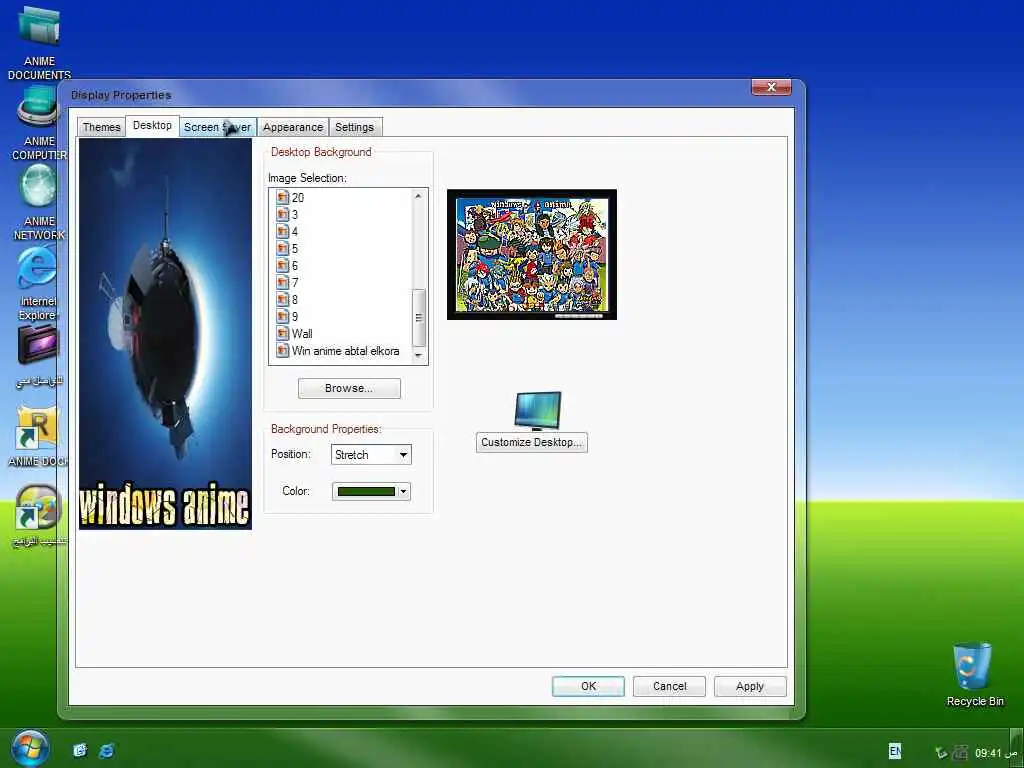Switch to the Appearance tab
Viewport: 1024px width, 768px height.
point(293,127)
